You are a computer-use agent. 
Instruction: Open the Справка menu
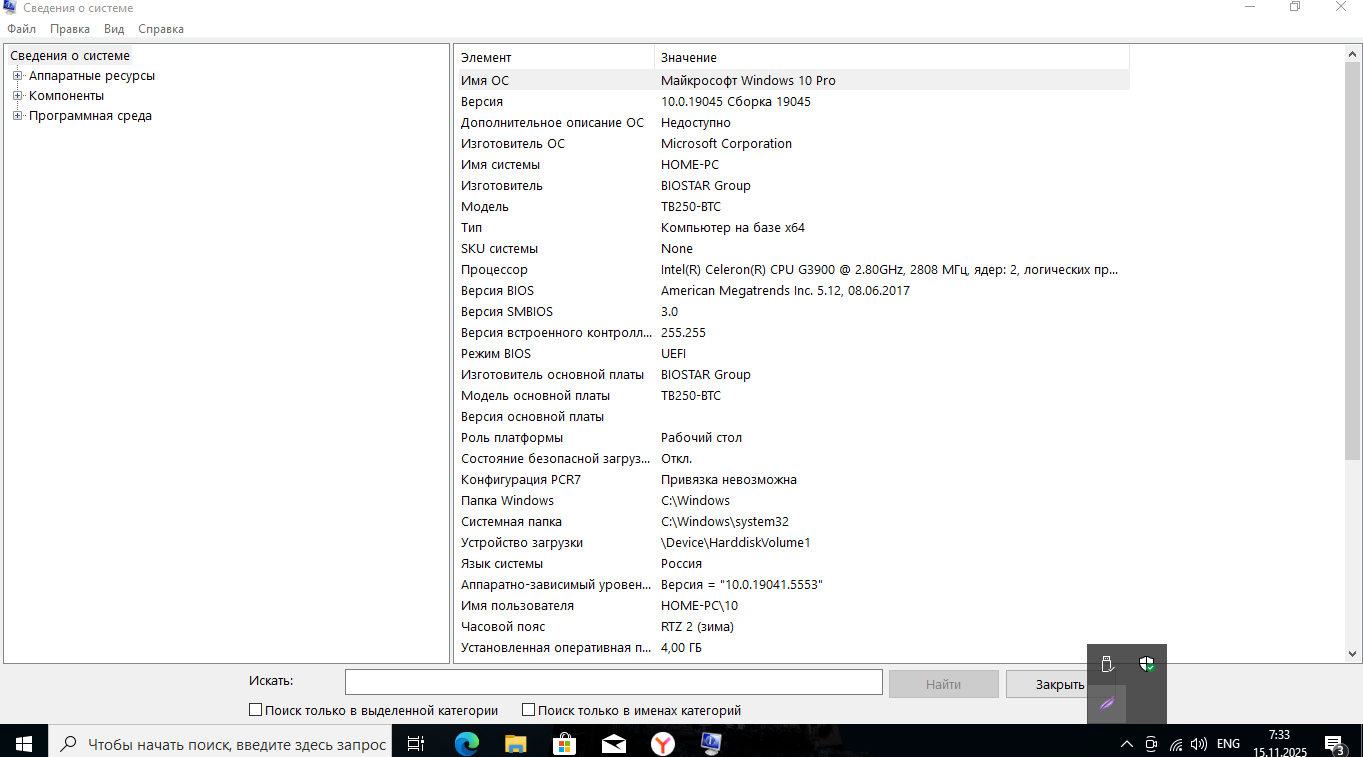pyautogui.click(x=161, y=29)
